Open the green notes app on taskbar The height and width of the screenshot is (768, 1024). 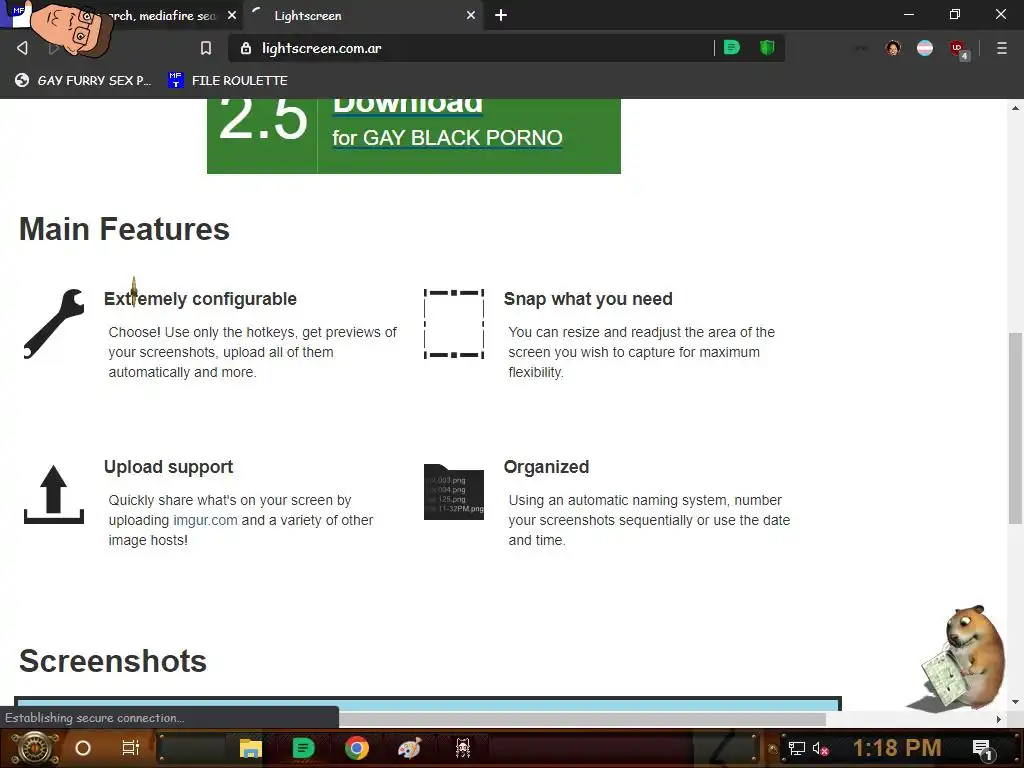(x=303, y=748)
